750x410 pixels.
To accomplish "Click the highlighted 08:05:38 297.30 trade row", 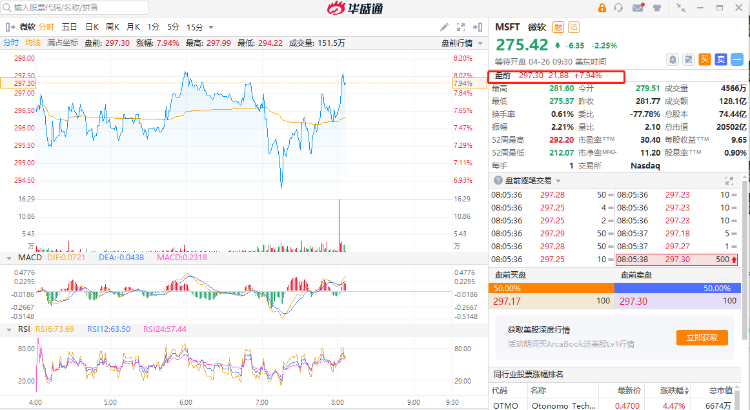I will [x=677, y=259].
